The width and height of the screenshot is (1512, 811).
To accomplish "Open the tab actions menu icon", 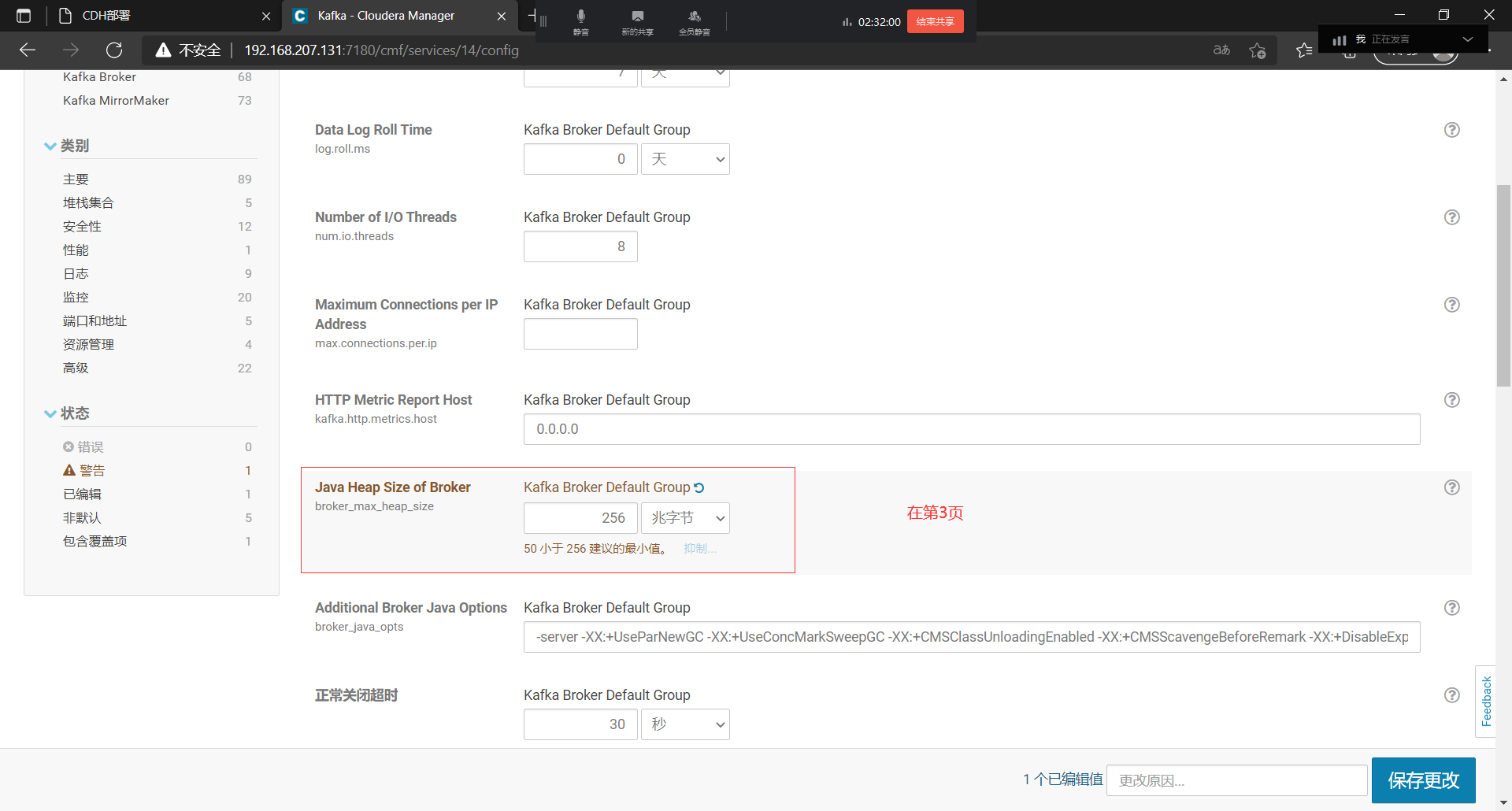I will [x=24, y=15].
